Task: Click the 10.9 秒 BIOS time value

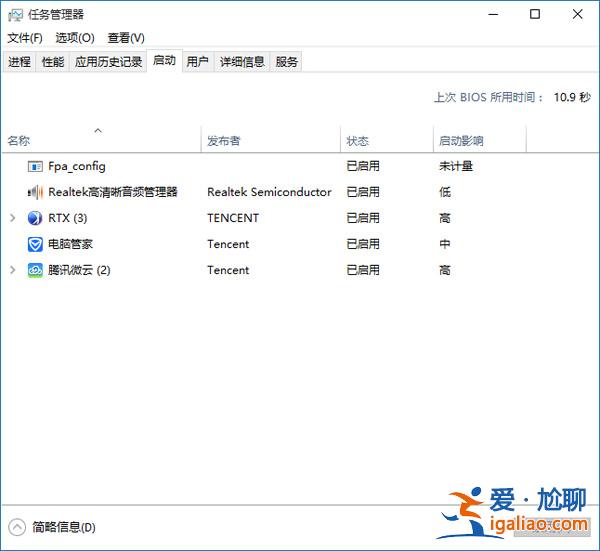Action: (x=572, y=97)
